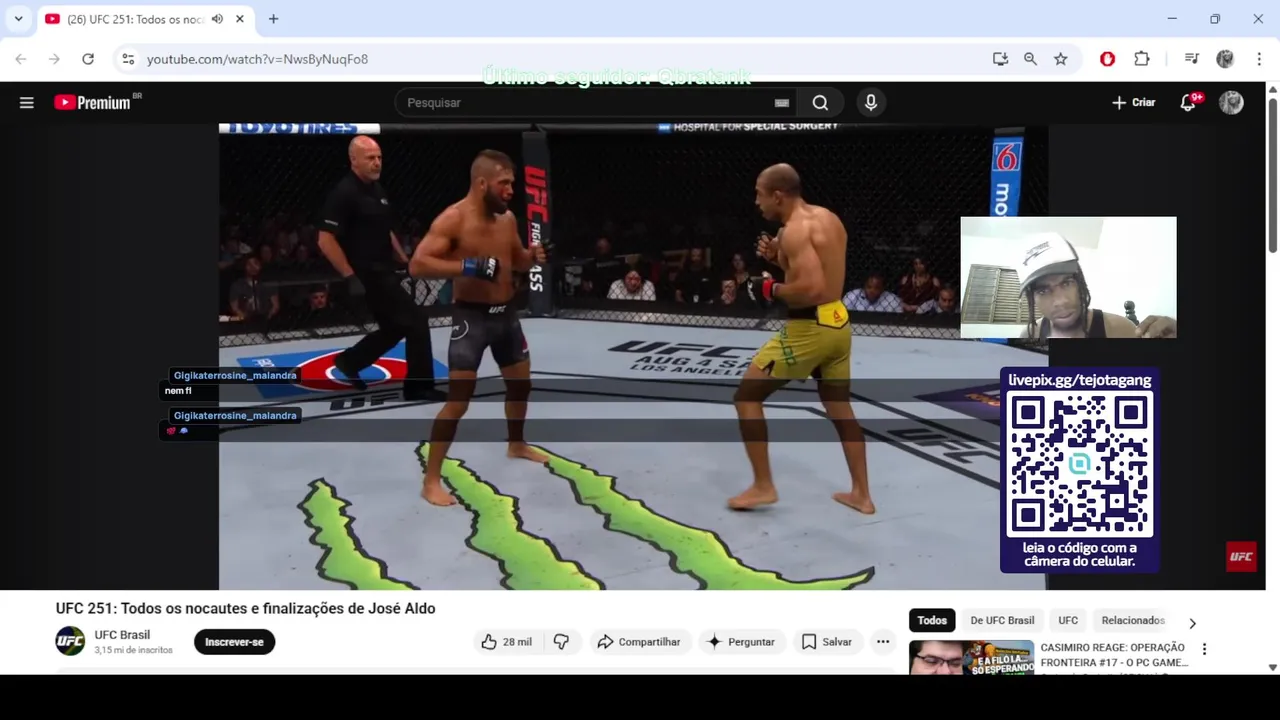Open Casimiro Reage video title
The image size is (1280, 720).
[x=1113, y=655]
